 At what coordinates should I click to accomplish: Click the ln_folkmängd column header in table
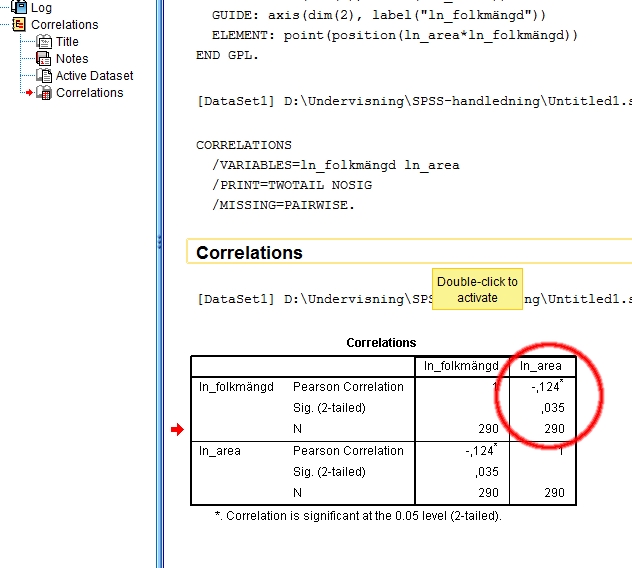(461, 366)
